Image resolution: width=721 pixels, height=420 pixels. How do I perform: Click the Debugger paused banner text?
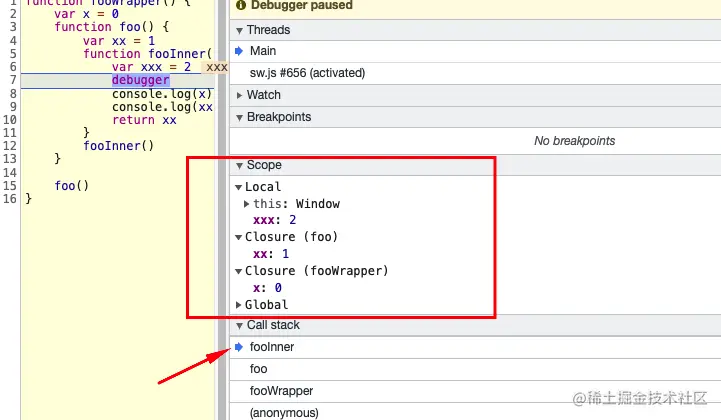tap(302, 5)
